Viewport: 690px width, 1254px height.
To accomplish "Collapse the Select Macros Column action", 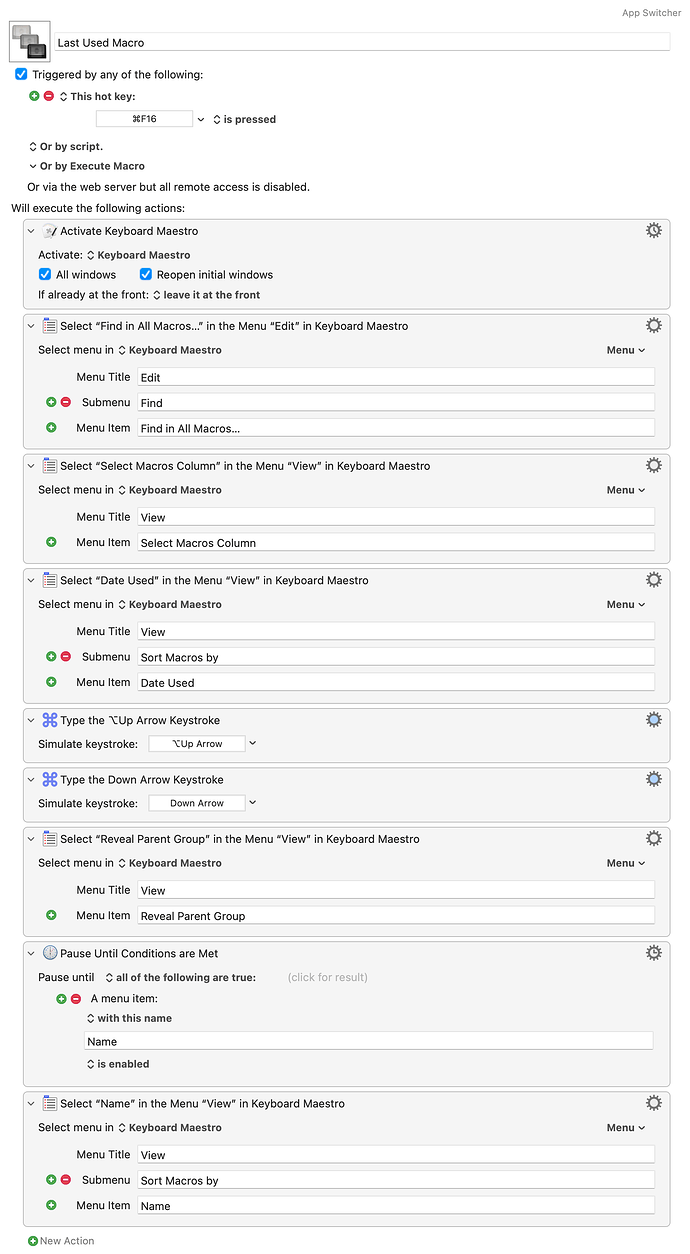I will tap(31, 466).
